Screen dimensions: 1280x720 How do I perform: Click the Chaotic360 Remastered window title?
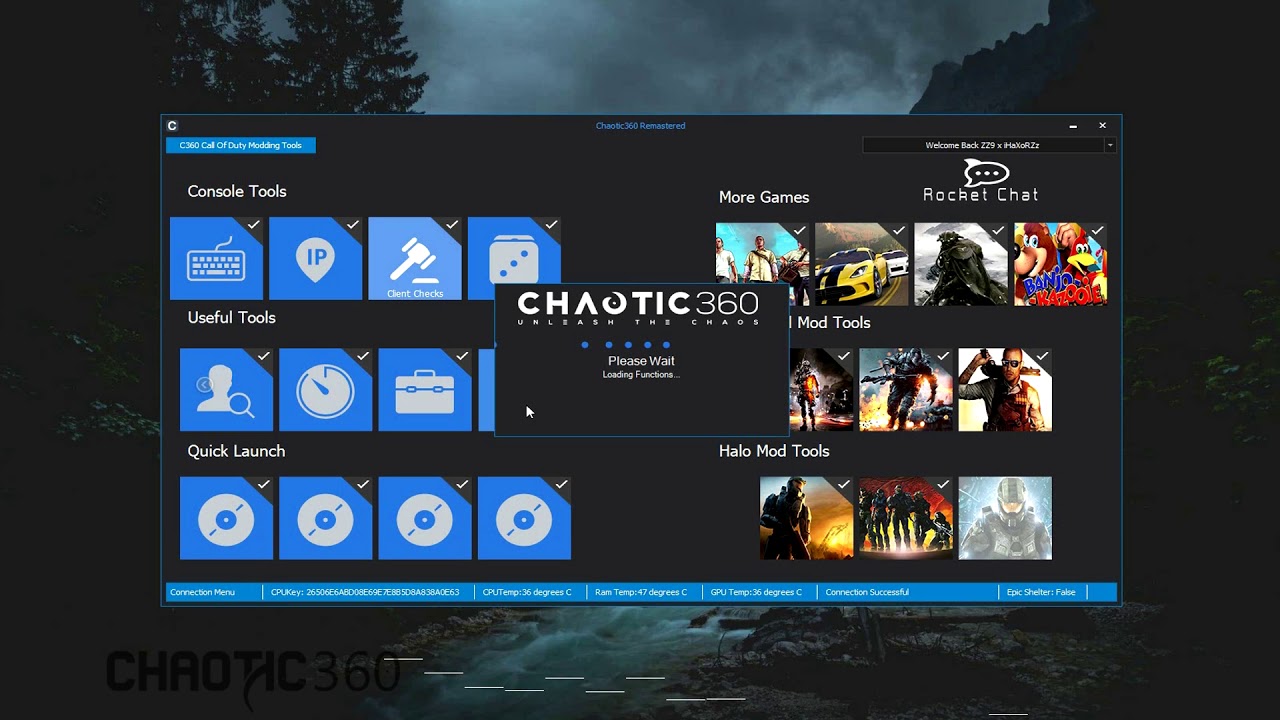pyautogui.click(x=641, y=126)
